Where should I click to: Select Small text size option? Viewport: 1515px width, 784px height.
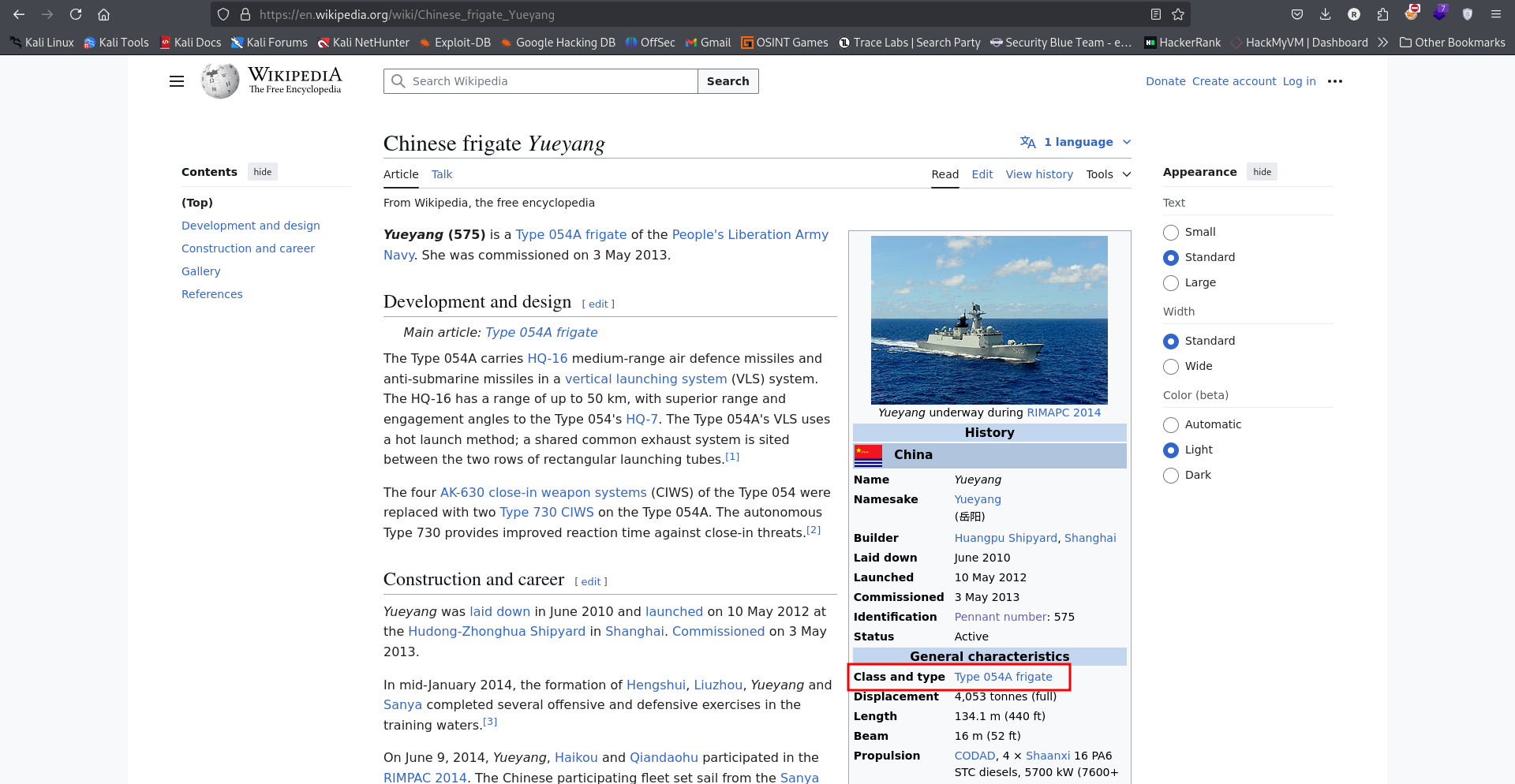(1171, 233)
